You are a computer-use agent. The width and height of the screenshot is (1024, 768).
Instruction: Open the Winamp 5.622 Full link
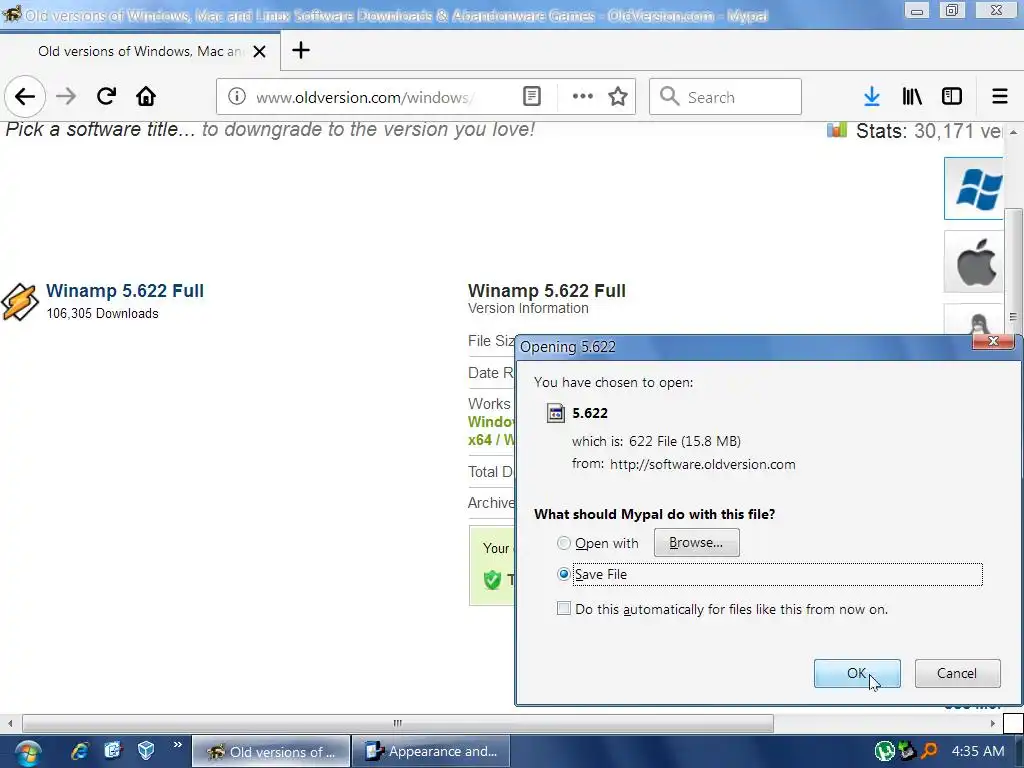(125, 291)
